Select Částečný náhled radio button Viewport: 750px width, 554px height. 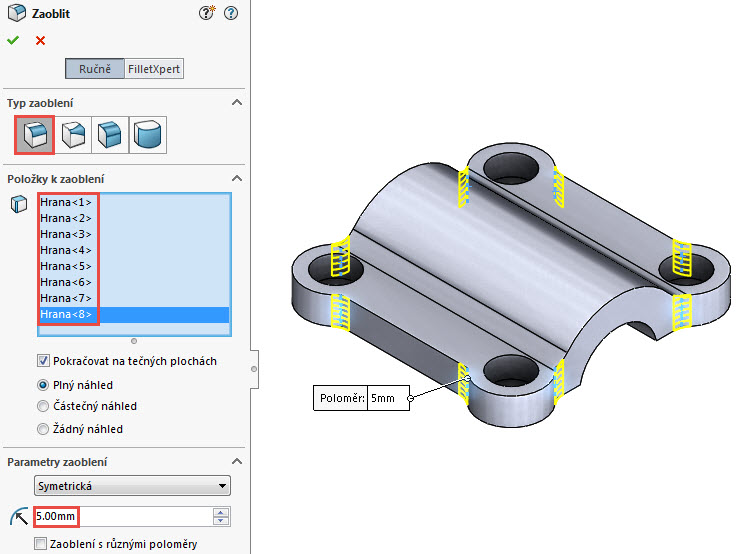point(43,406)
